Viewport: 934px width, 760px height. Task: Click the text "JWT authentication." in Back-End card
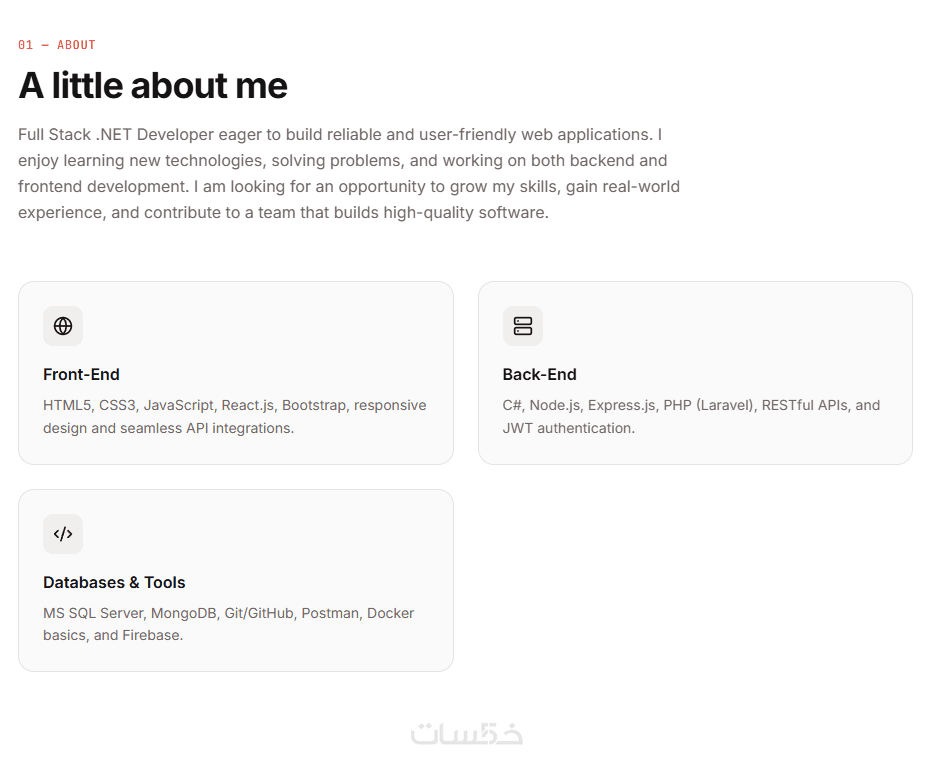pyautogui.click(x=568, y=428)
